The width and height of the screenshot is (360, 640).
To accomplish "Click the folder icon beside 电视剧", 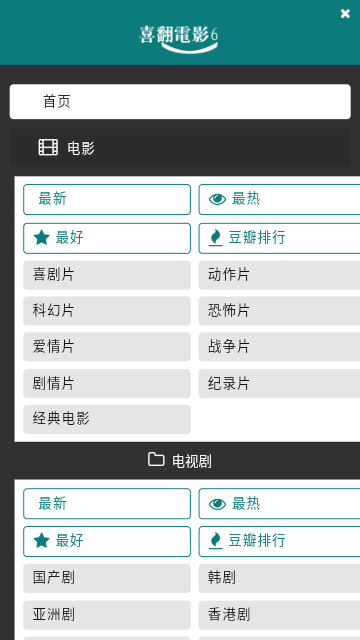I will point(156,460).
